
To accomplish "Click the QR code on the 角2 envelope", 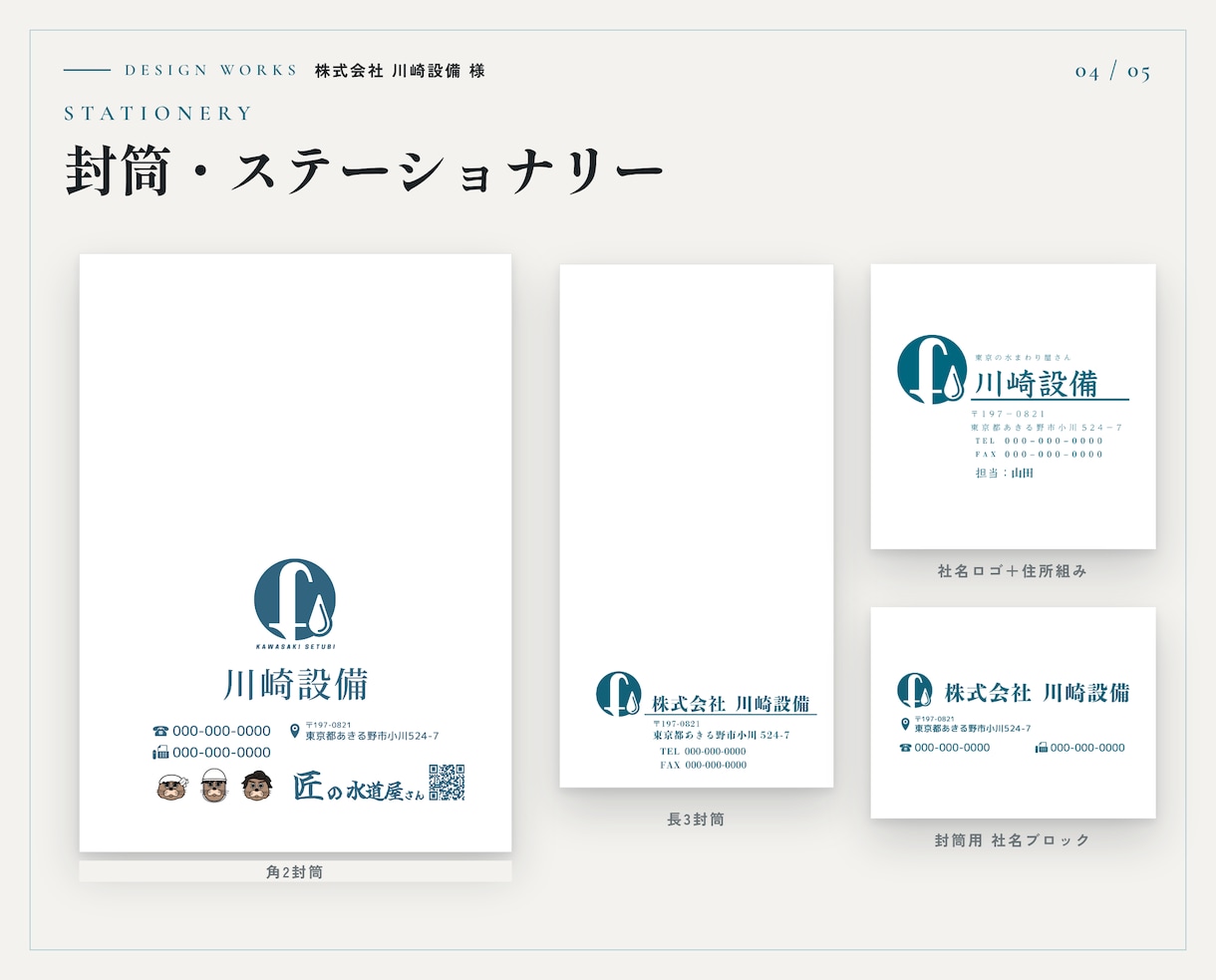I will coord(447,783).
